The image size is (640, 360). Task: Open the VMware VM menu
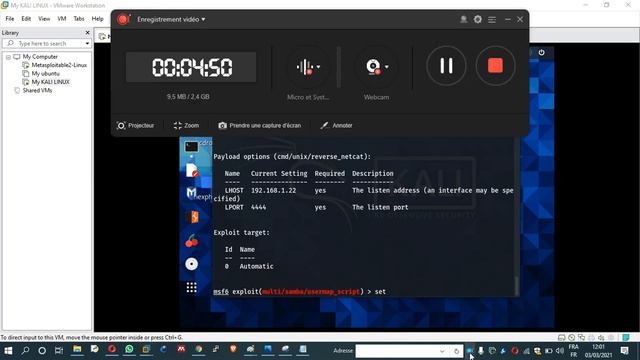tap(62, 19)
